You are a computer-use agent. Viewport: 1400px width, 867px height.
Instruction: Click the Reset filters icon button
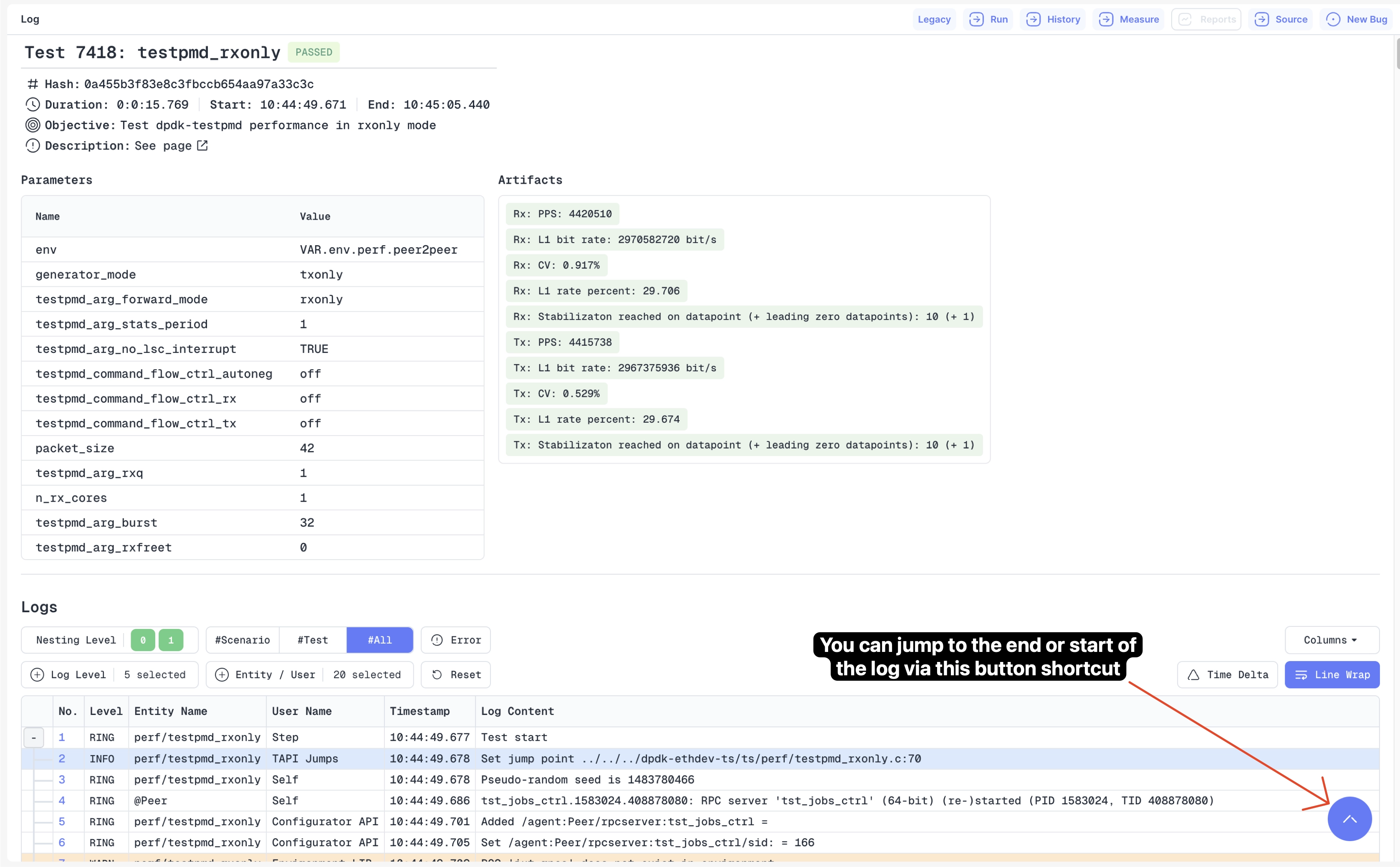[x=437, y=674]
